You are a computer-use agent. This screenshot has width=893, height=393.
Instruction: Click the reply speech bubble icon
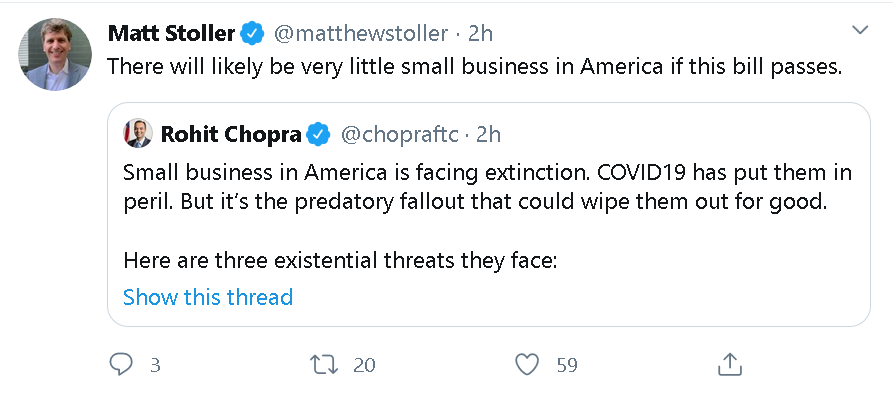121,365
